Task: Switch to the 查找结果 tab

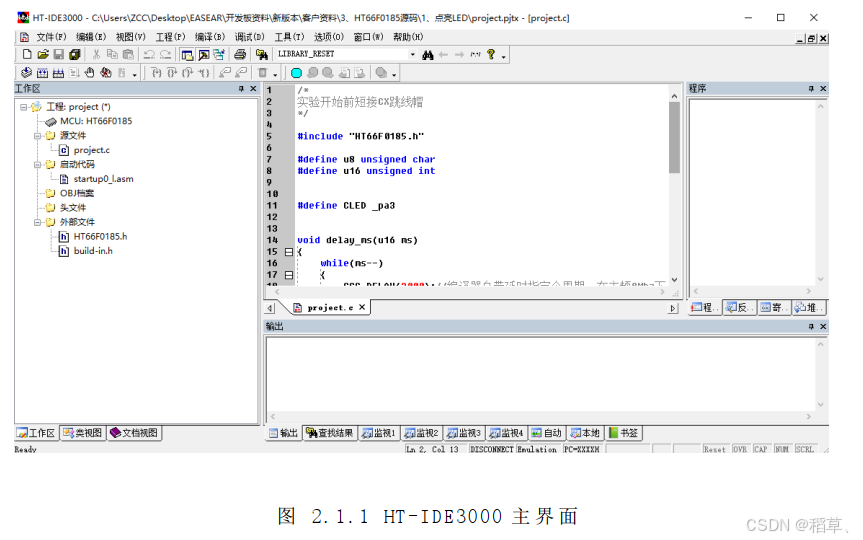Action: (330, 433)
